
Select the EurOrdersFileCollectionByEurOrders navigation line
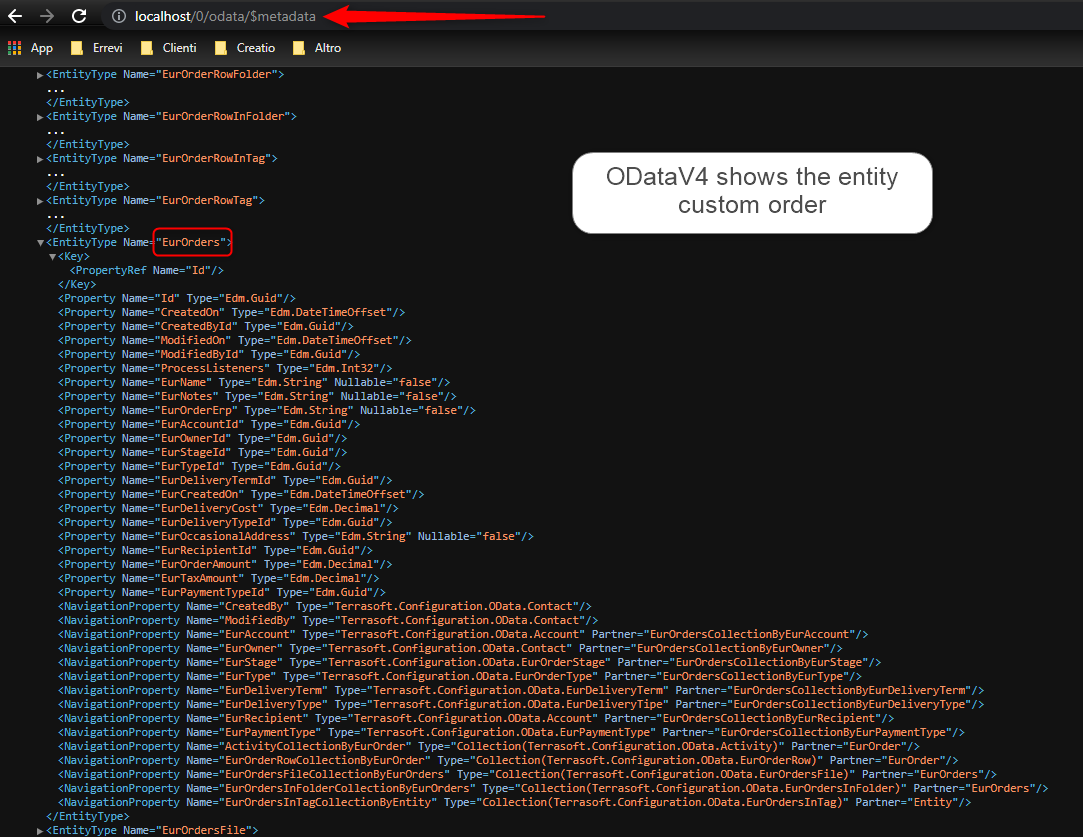[x=528, y=774]
